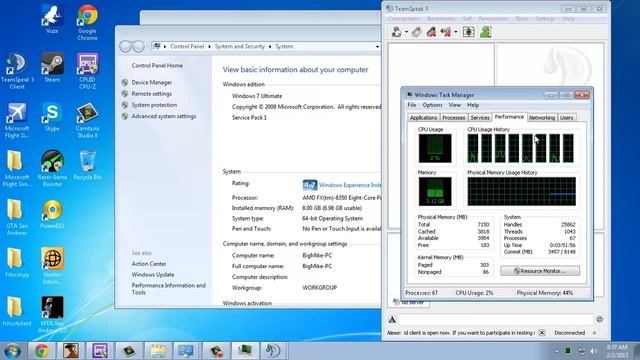Expand breadcrumb arrow after Control Panel
Viewport: 640px width, 360px height.
click(x=209, y=47)
